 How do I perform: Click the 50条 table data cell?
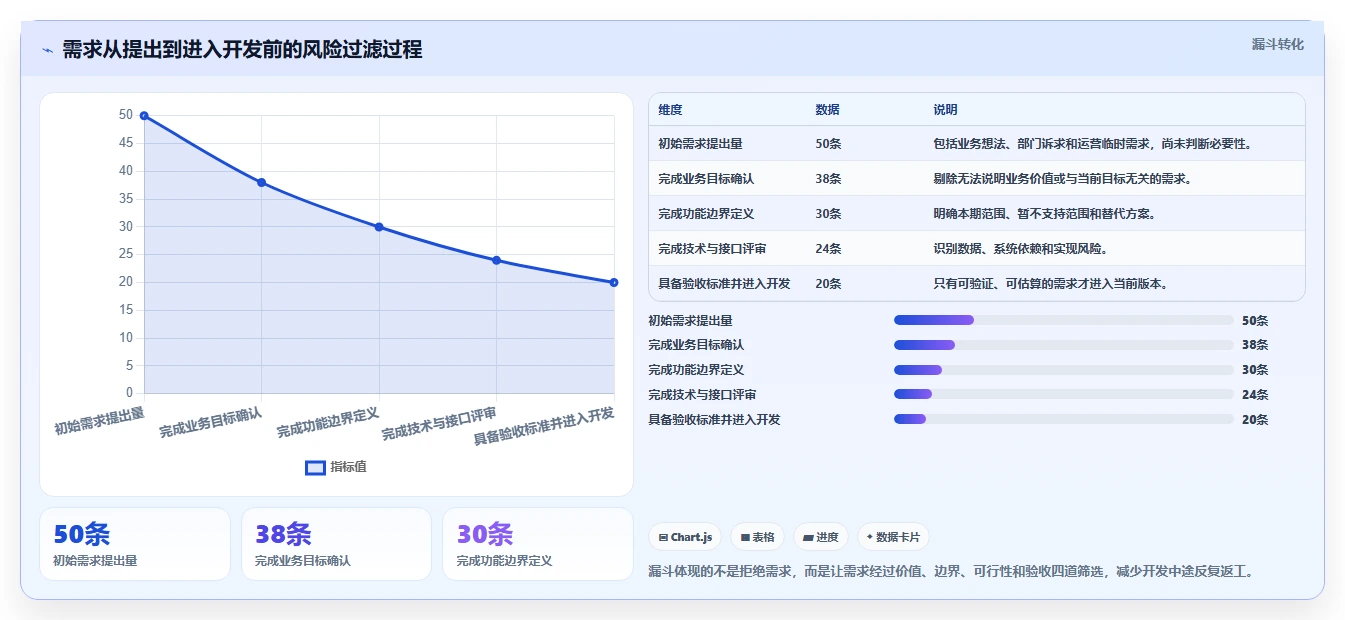pos(828,143)
